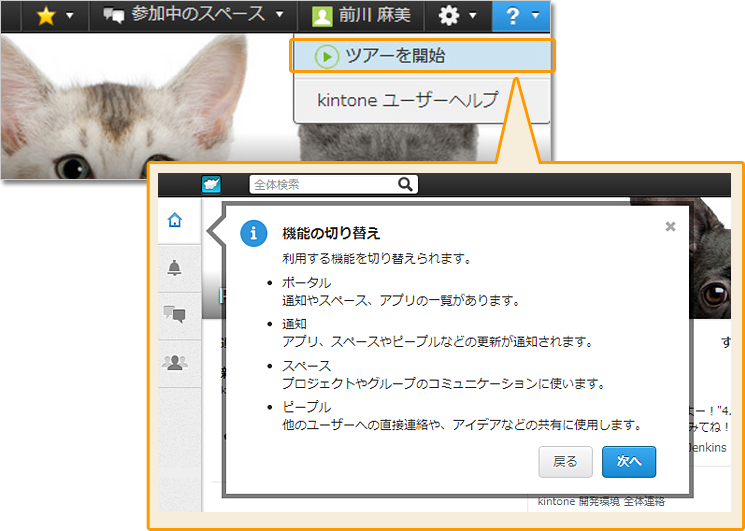
Task: Click the kintone logo icon
Action: pyautogui.click(x=211, y=185)
